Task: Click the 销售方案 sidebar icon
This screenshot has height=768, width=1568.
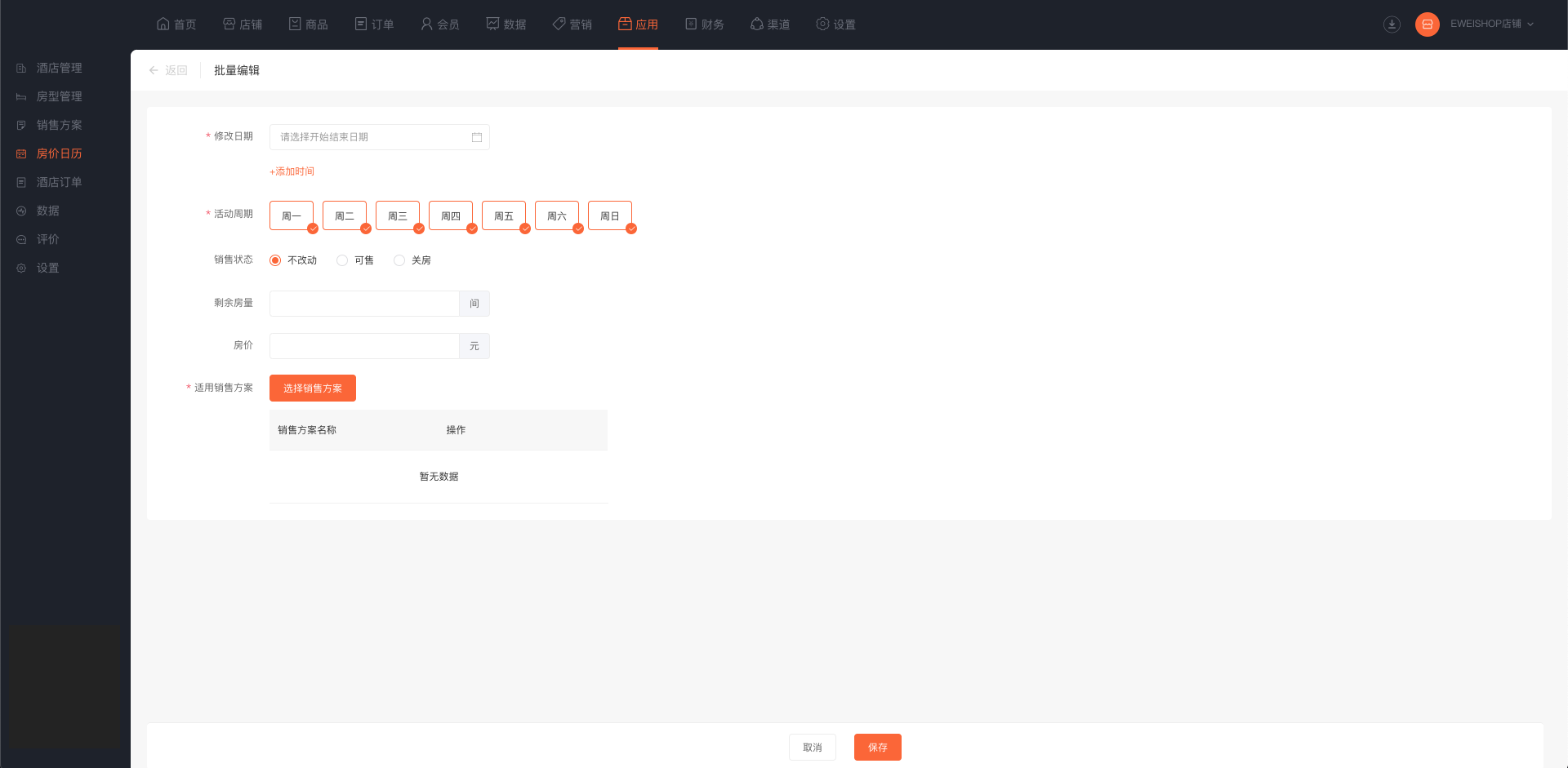Action: point(21,125)
